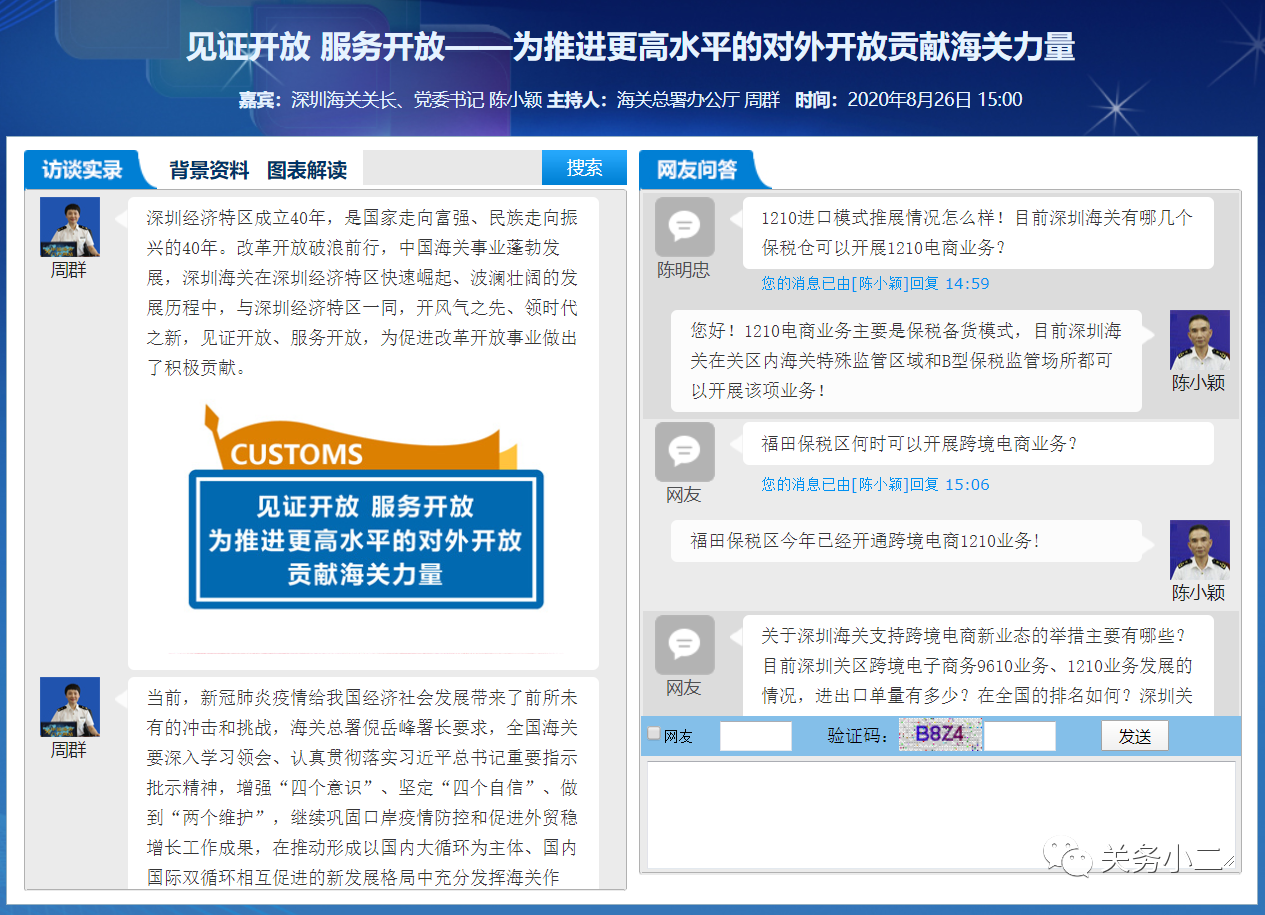This screenshot has width=1265, height=915.
Task: Click the 发送 button
Action: point(1135,736)
